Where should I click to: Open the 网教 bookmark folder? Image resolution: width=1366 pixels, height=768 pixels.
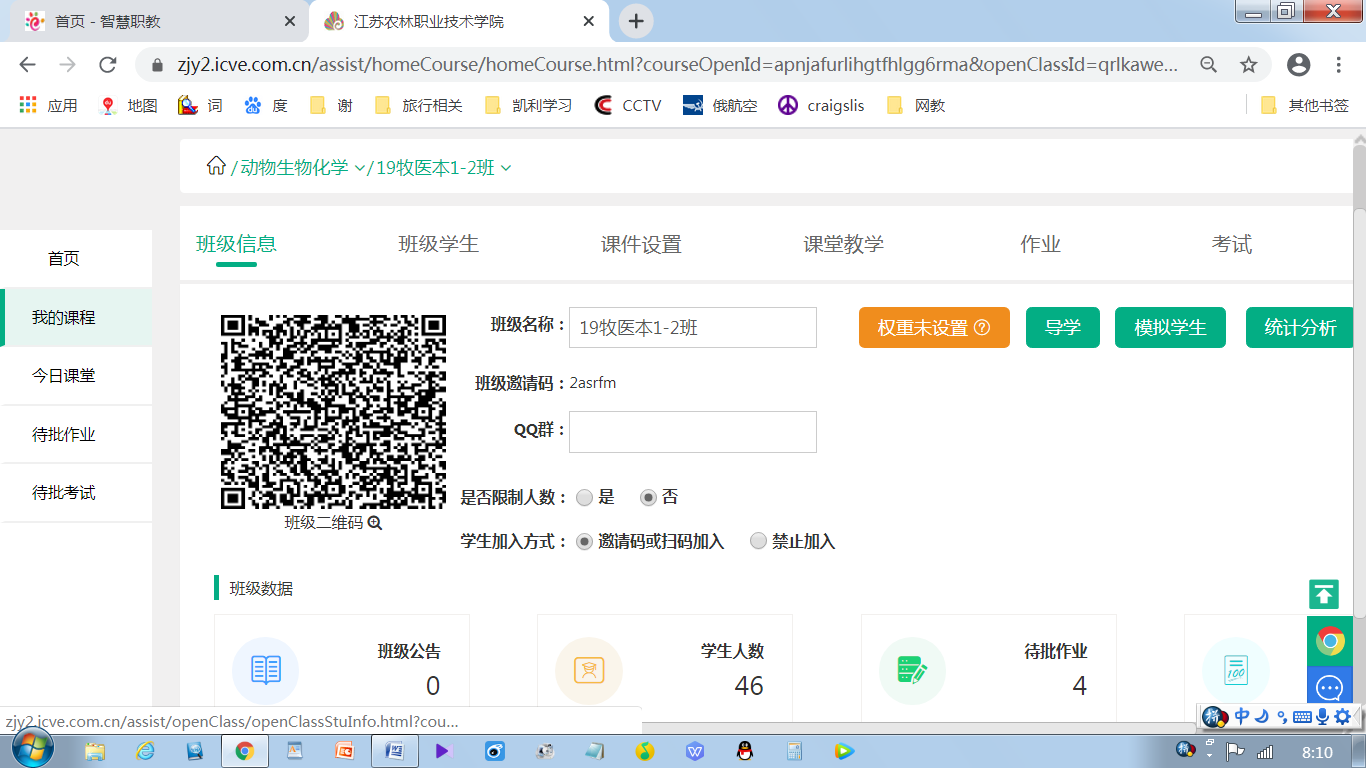click(x=915, y=105)
